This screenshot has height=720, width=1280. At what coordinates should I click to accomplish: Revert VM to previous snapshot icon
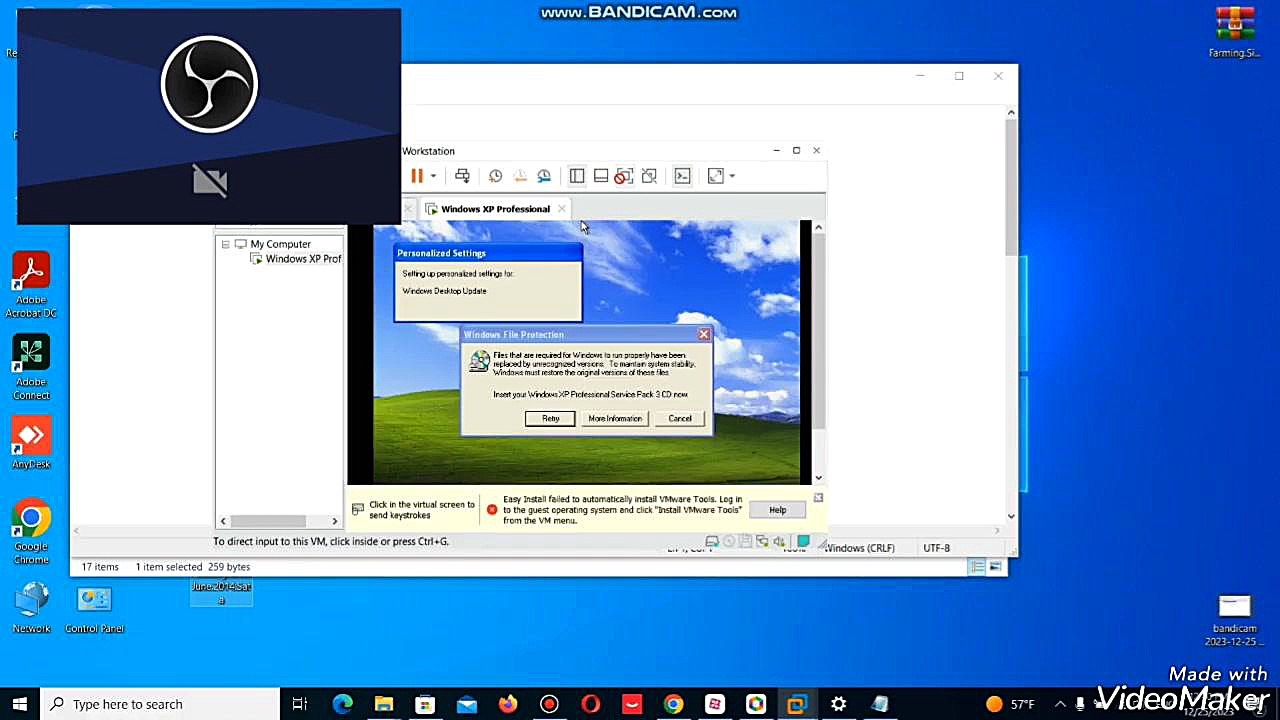coord(520,176)
